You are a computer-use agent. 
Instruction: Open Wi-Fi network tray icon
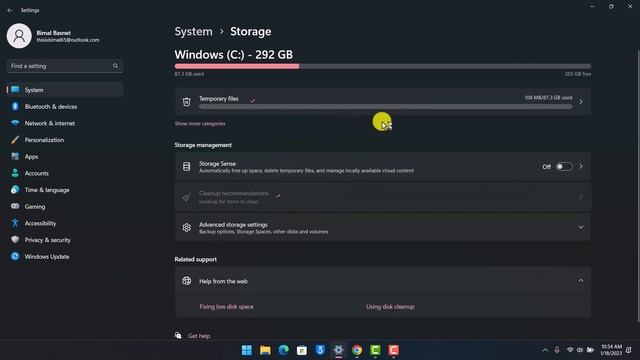pos(570,350)
